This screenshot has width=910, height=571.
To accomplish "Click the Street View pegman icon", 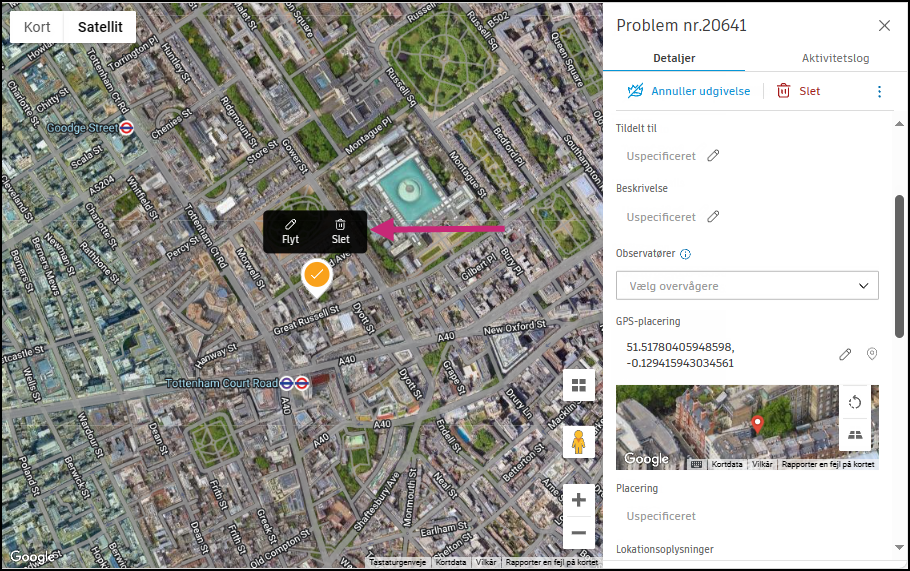I will (x=579, y=442).
